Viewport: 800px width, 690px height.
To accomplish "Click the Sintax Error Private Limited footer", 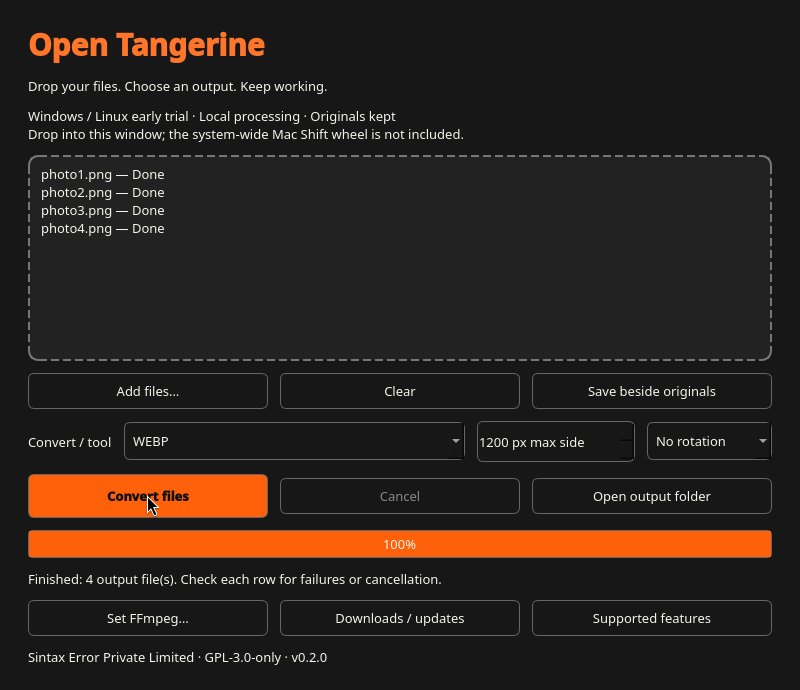I will [x=178, y=657].
